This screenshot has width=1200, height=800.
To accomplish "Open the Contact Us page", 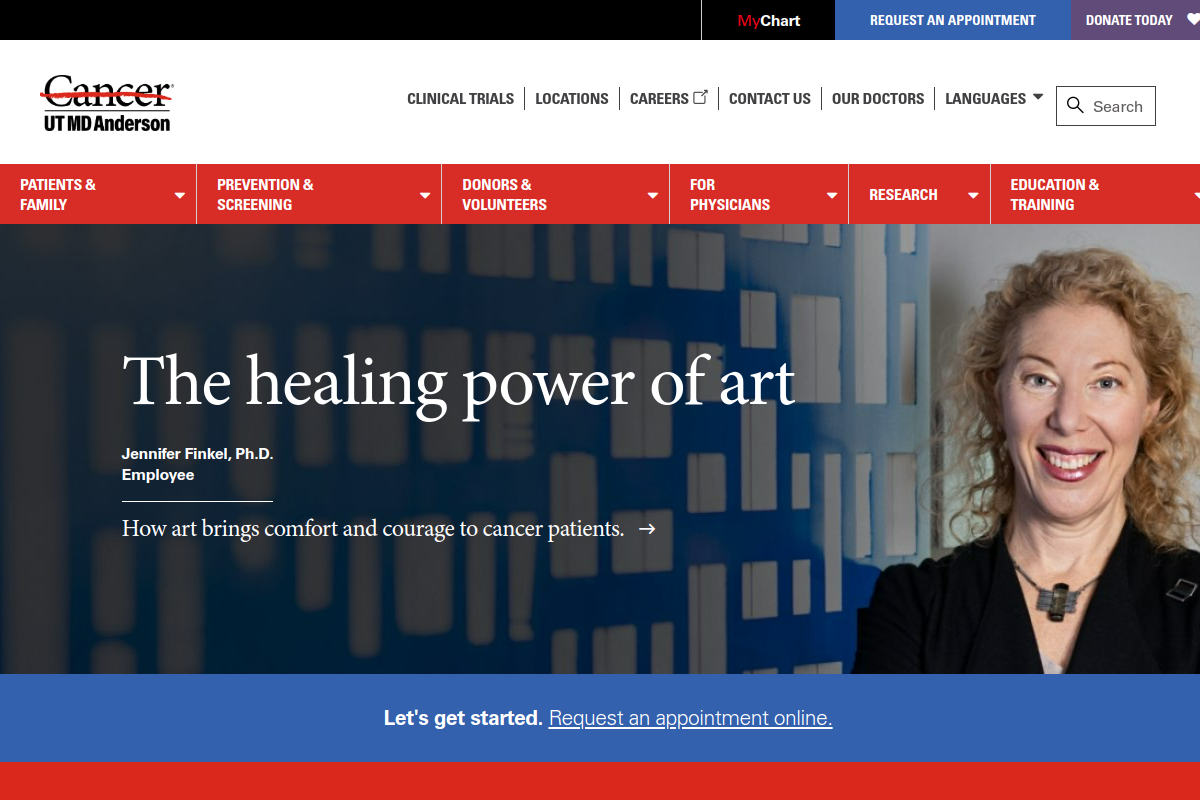I will (x=770, y=98).
